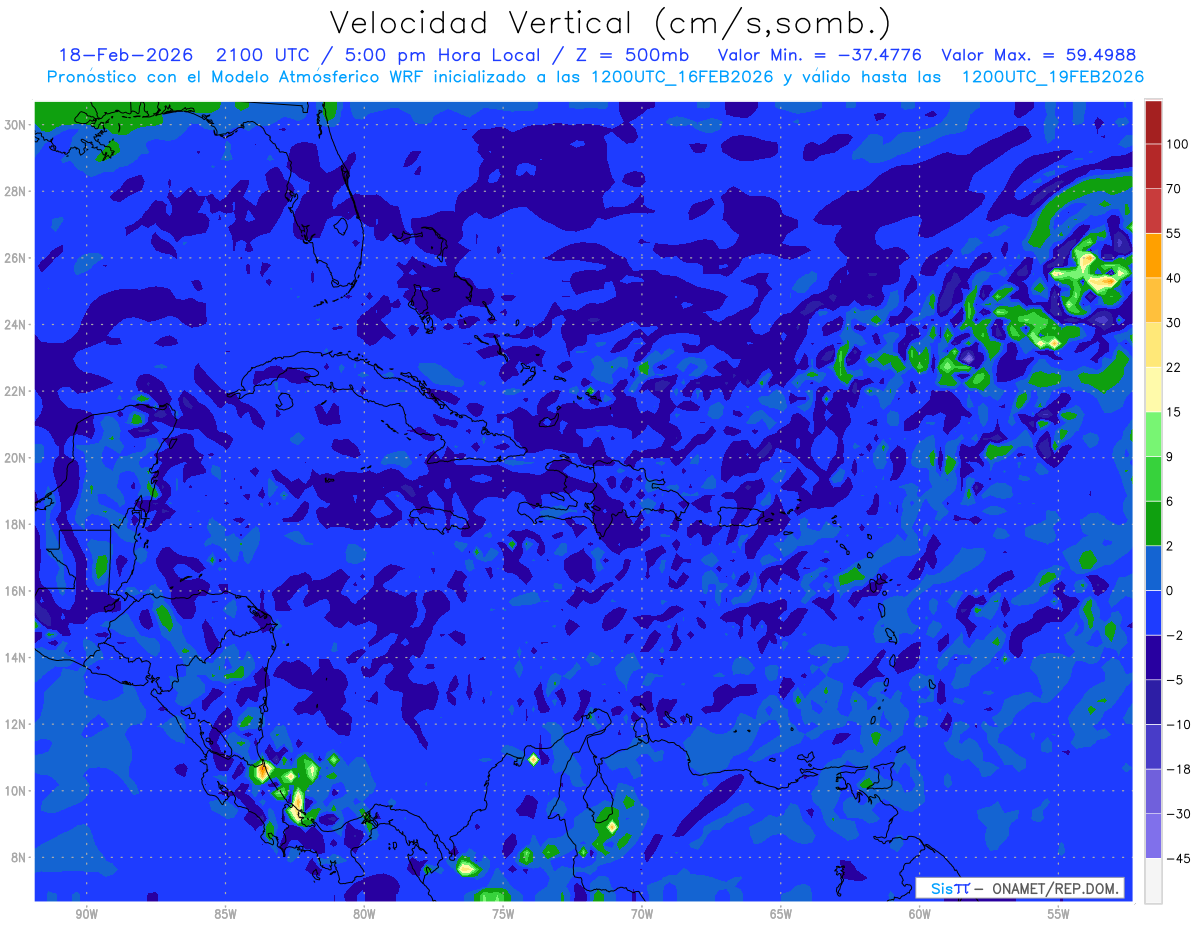Click the 'ONAMET/REP.DOM.' credit text
This screenshot has width=1200, height=927.
pyautogui.click(x=1055, y=888)
